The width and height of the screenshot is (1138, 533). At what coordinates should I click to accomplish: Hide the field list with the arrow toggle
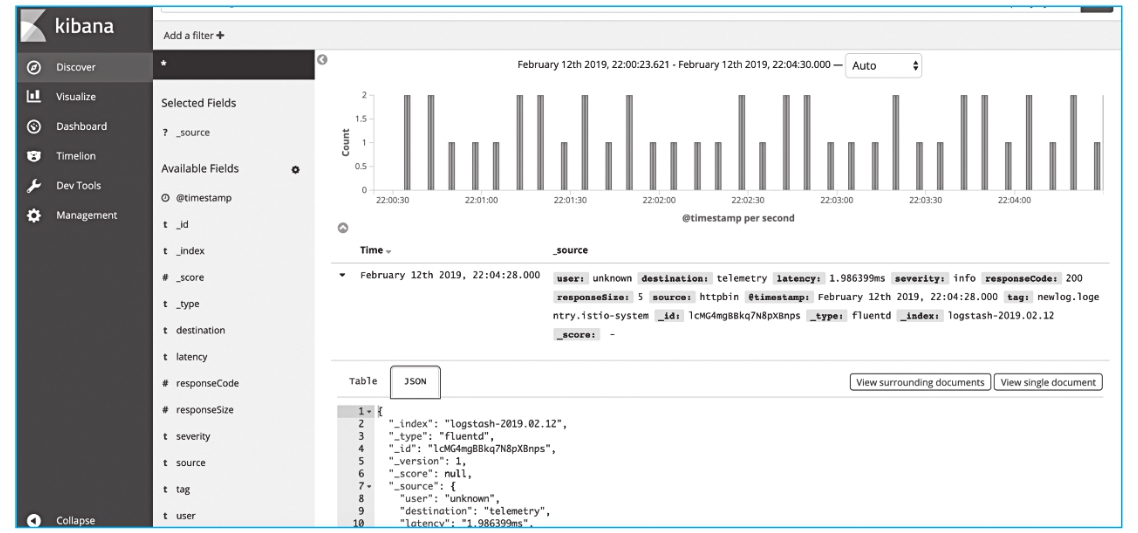[x=321, y=62]
